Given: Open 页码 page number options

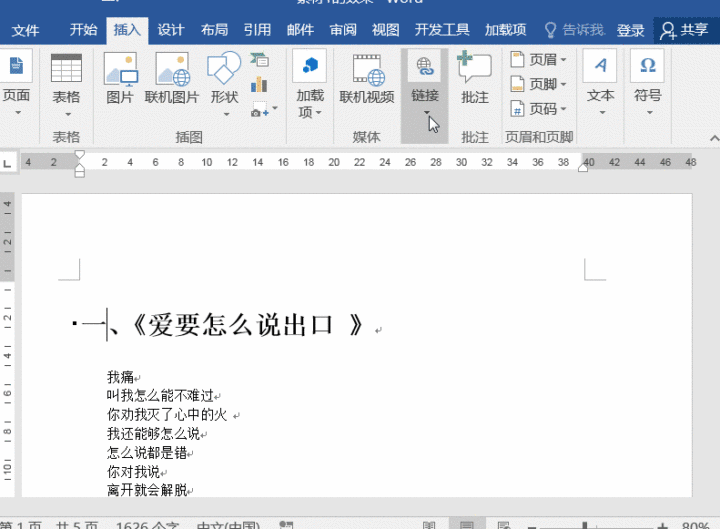Looking at the screenshot, I should 538,109.
